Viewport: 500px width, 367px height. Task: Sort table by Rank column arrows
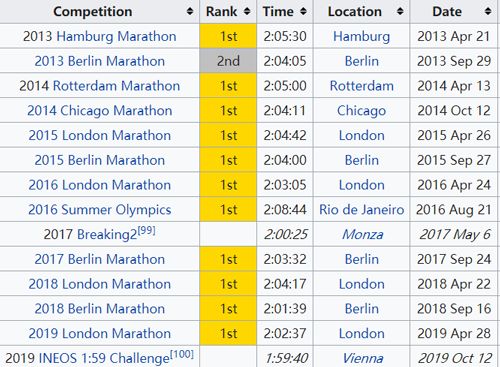(x=247, y=12)
